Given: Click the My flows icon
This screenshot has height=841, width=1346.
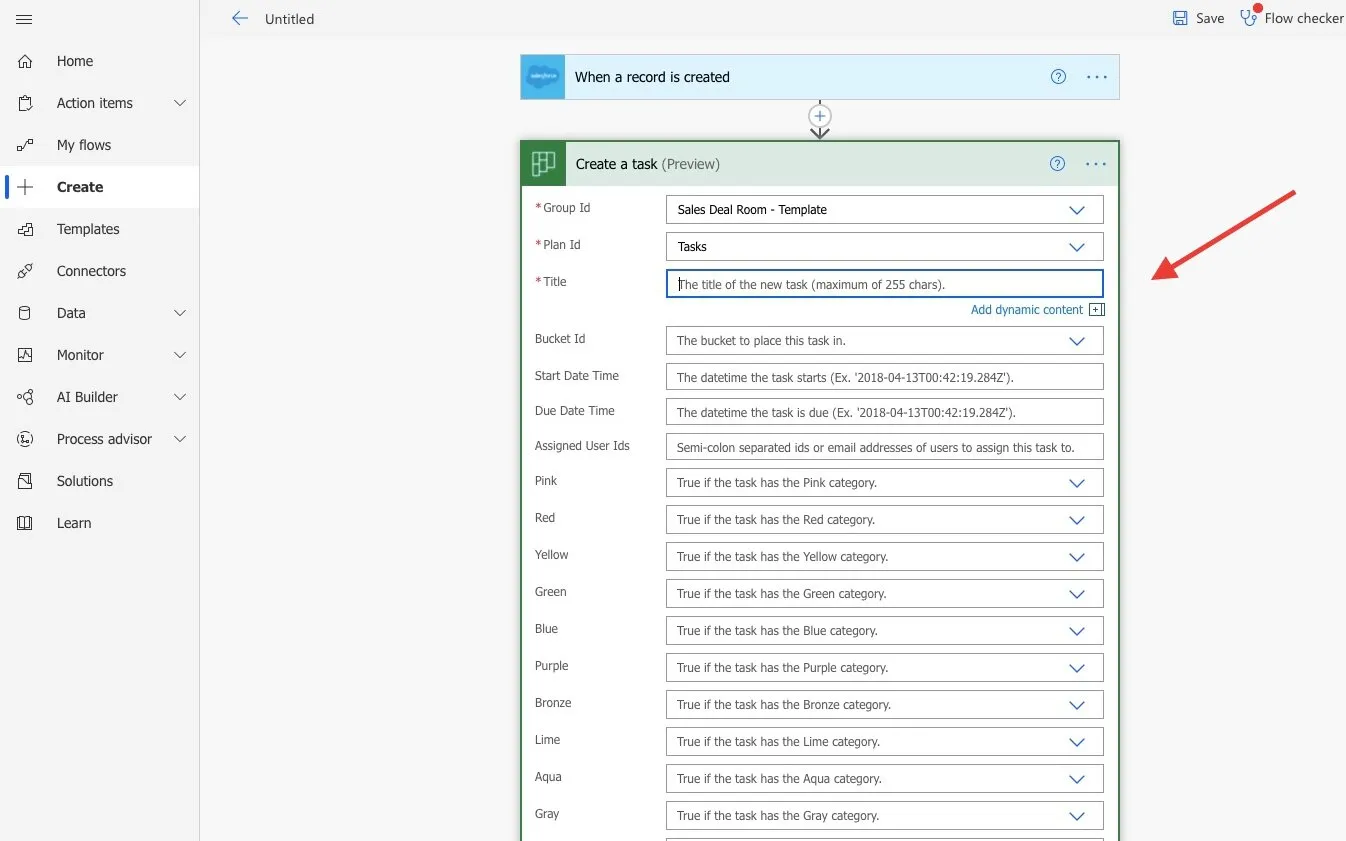Looking at the screenshot, I should [x=25, y=145].
